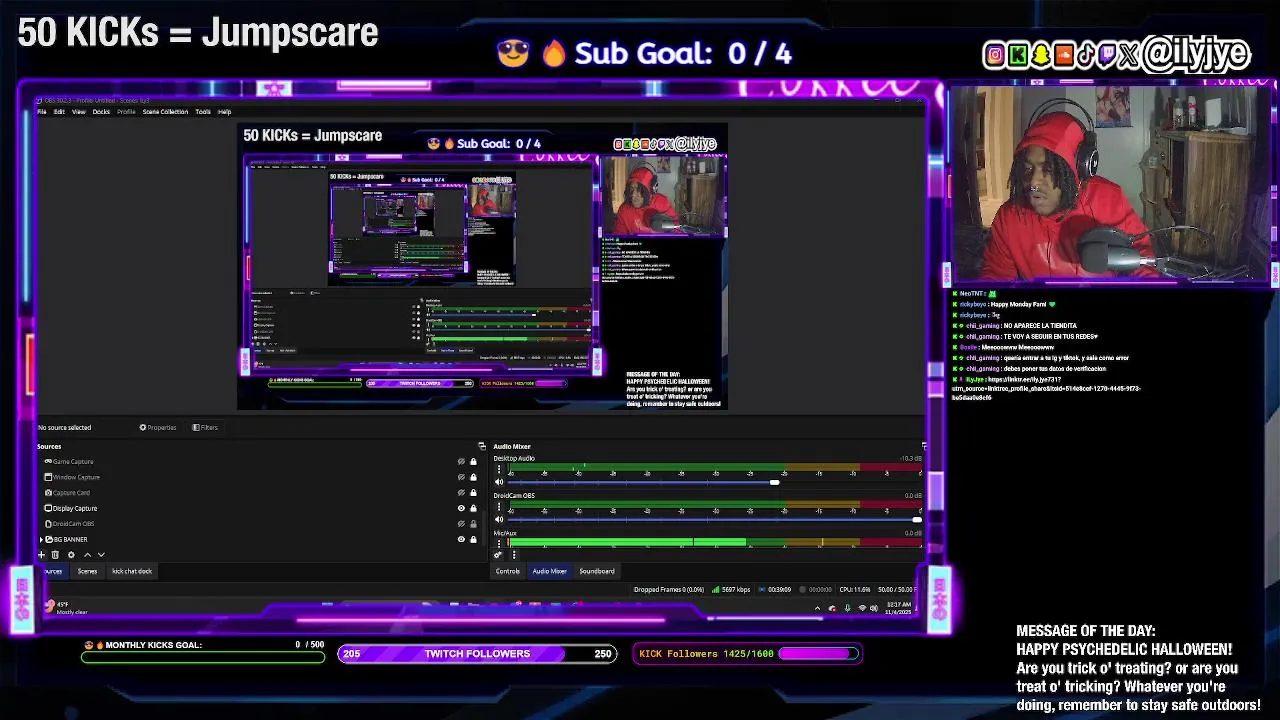The image size is (1280, 720).
Task: Move source down with down arrow
Action: point(101,555)
